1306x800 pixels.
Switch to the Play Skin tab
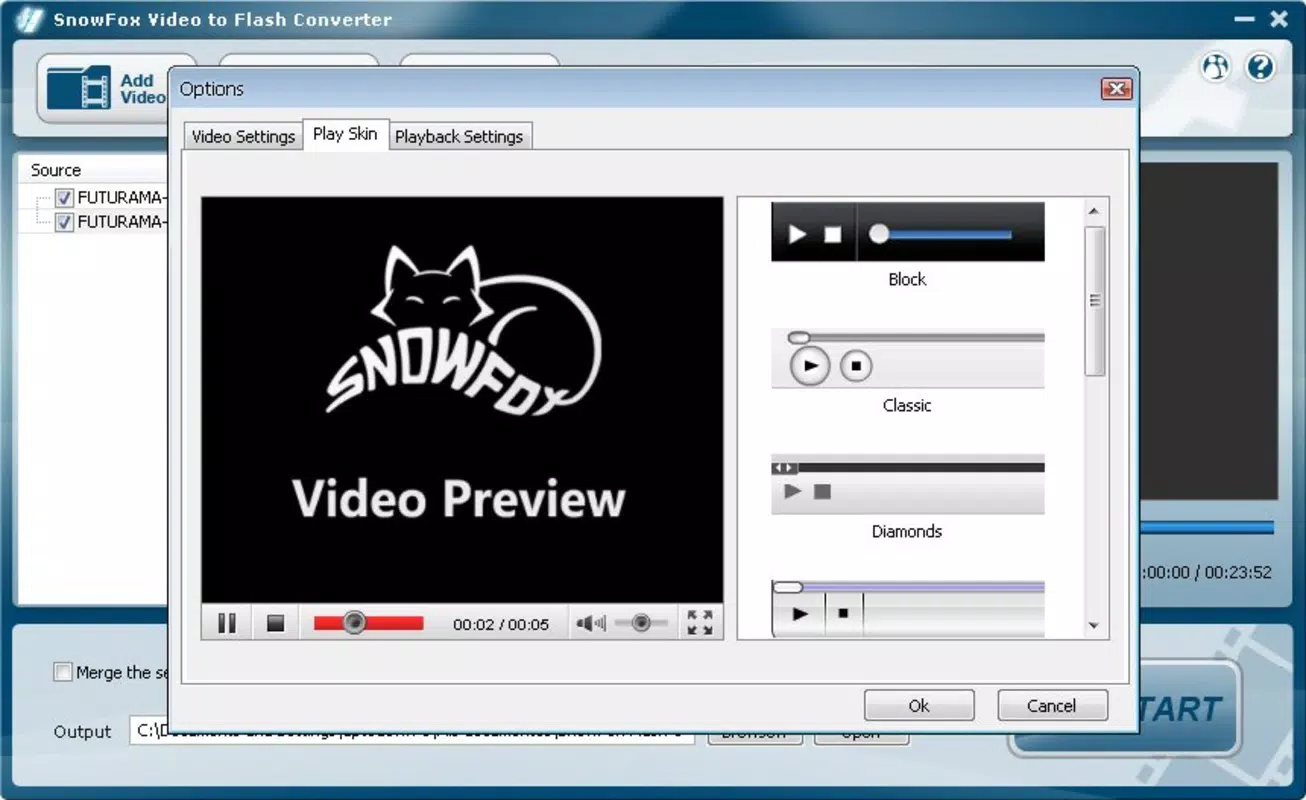pos(345,133)
